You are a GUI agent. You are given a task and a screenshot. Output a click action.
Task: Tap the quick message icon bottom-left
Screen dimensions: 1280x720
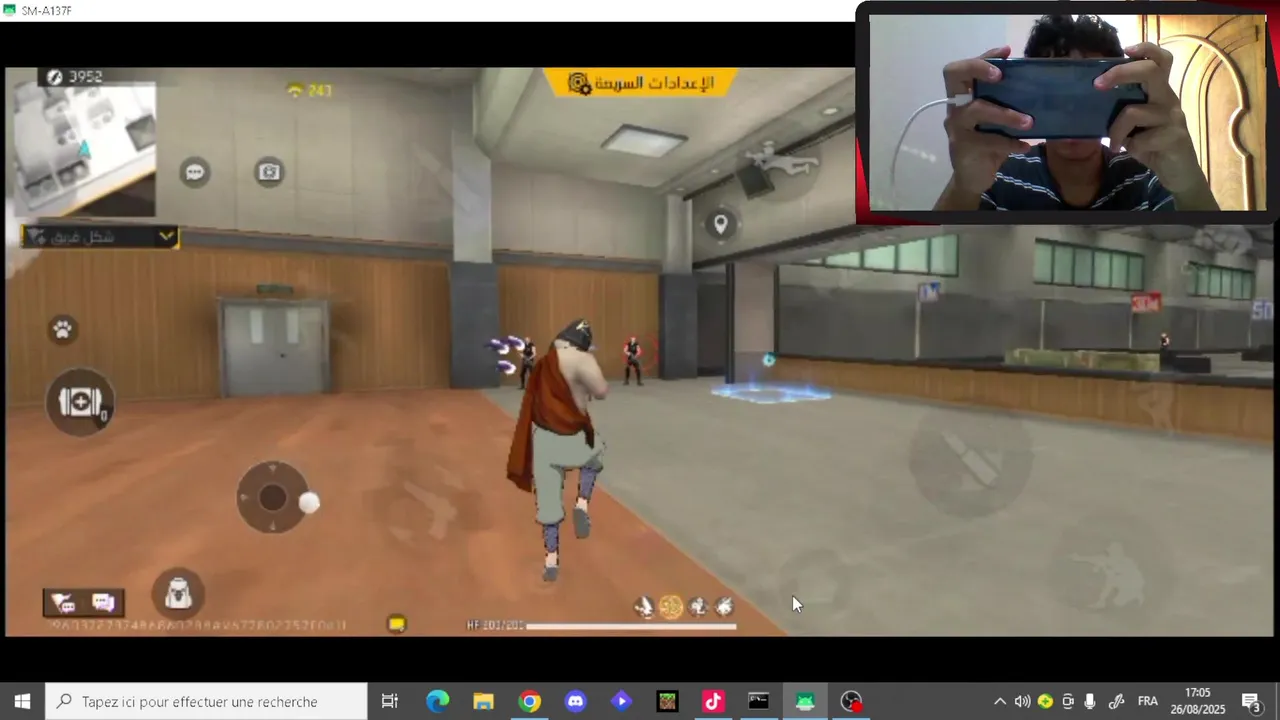point(63,602)
